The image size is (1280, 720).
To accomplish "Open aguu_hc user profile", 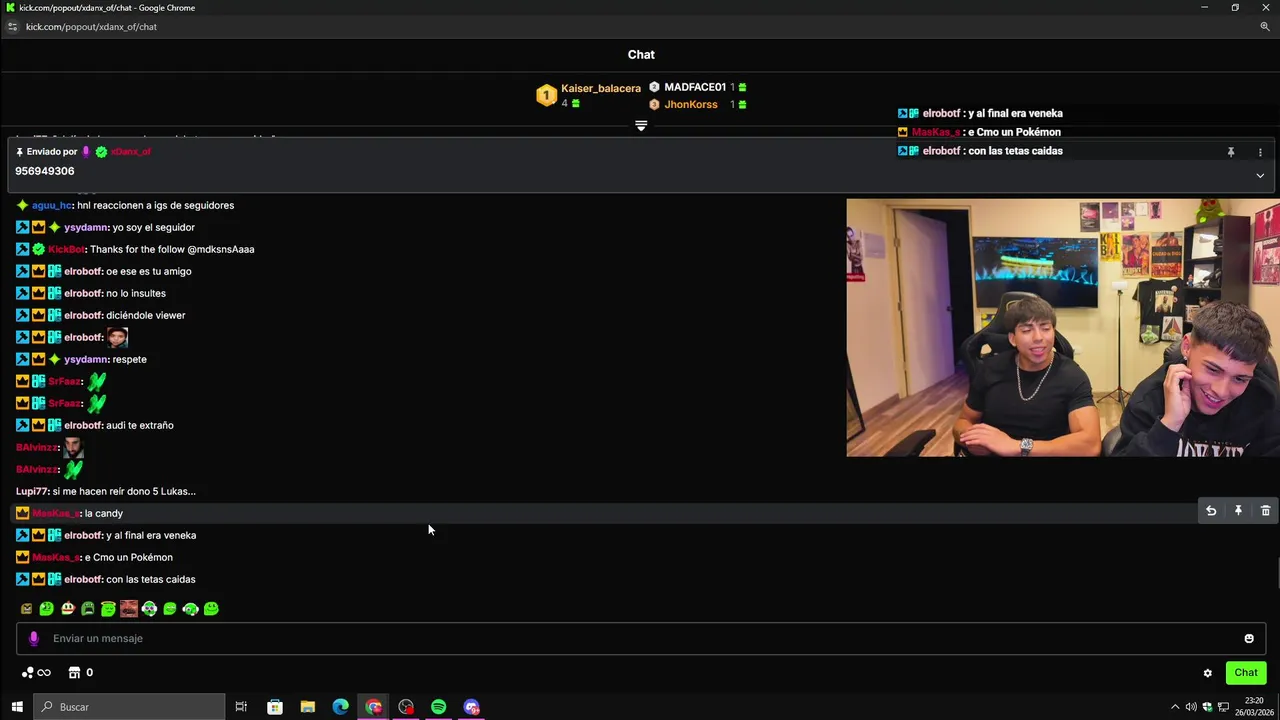I will (52, 205).
